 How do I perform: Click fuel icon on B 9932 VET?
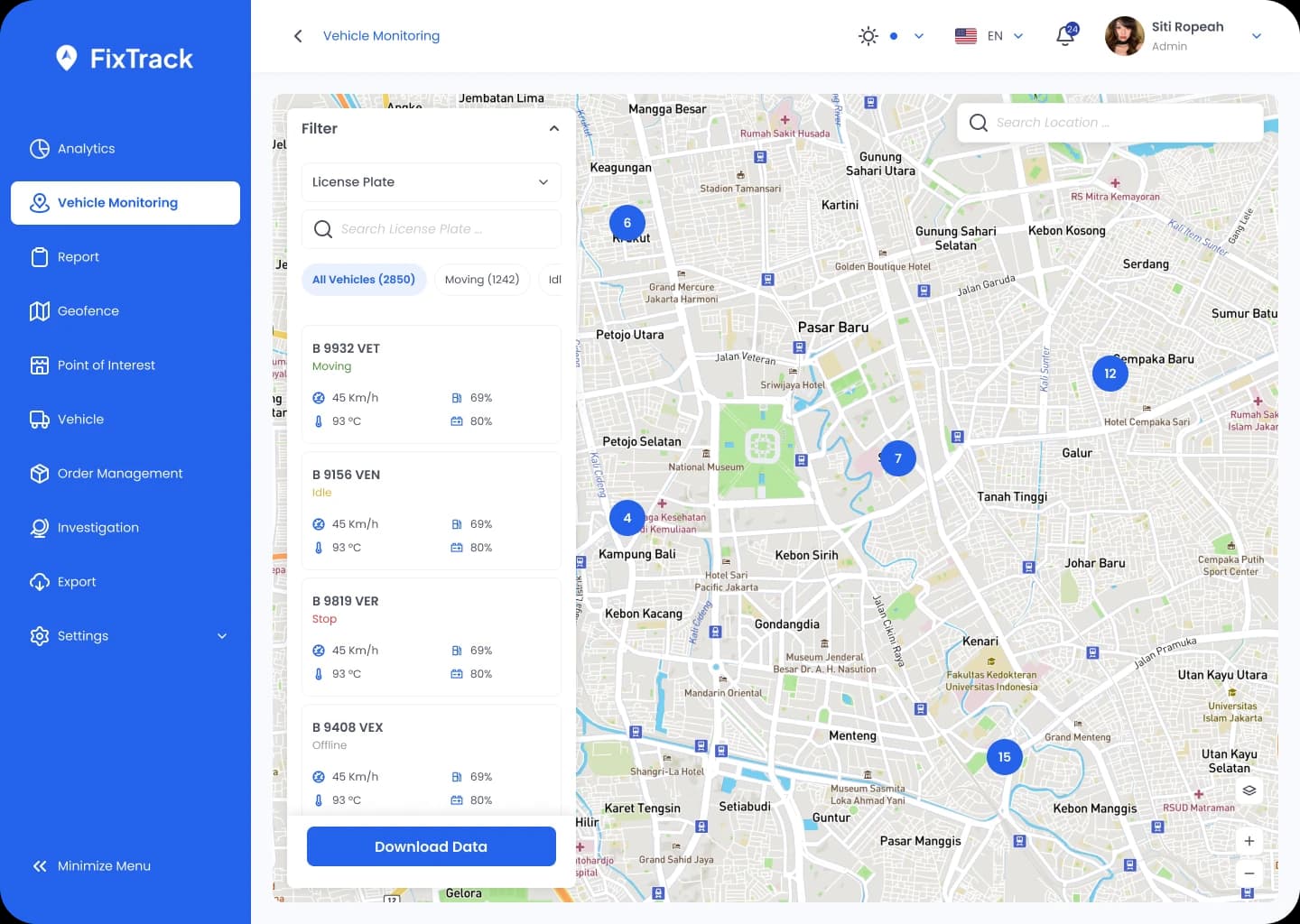pyautogui.click(x=457, y=398)
